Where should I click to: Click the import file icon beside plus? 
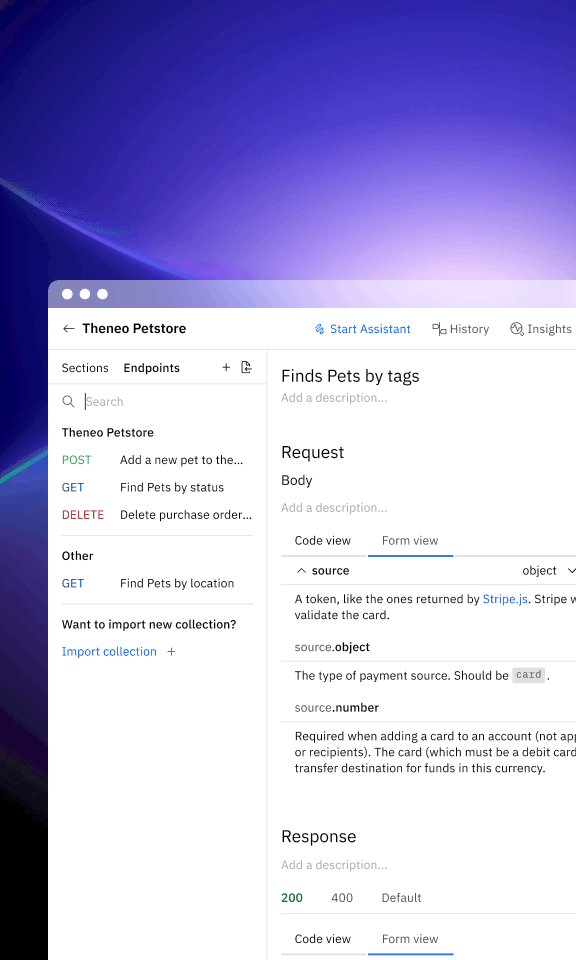(x=246, y=367)
